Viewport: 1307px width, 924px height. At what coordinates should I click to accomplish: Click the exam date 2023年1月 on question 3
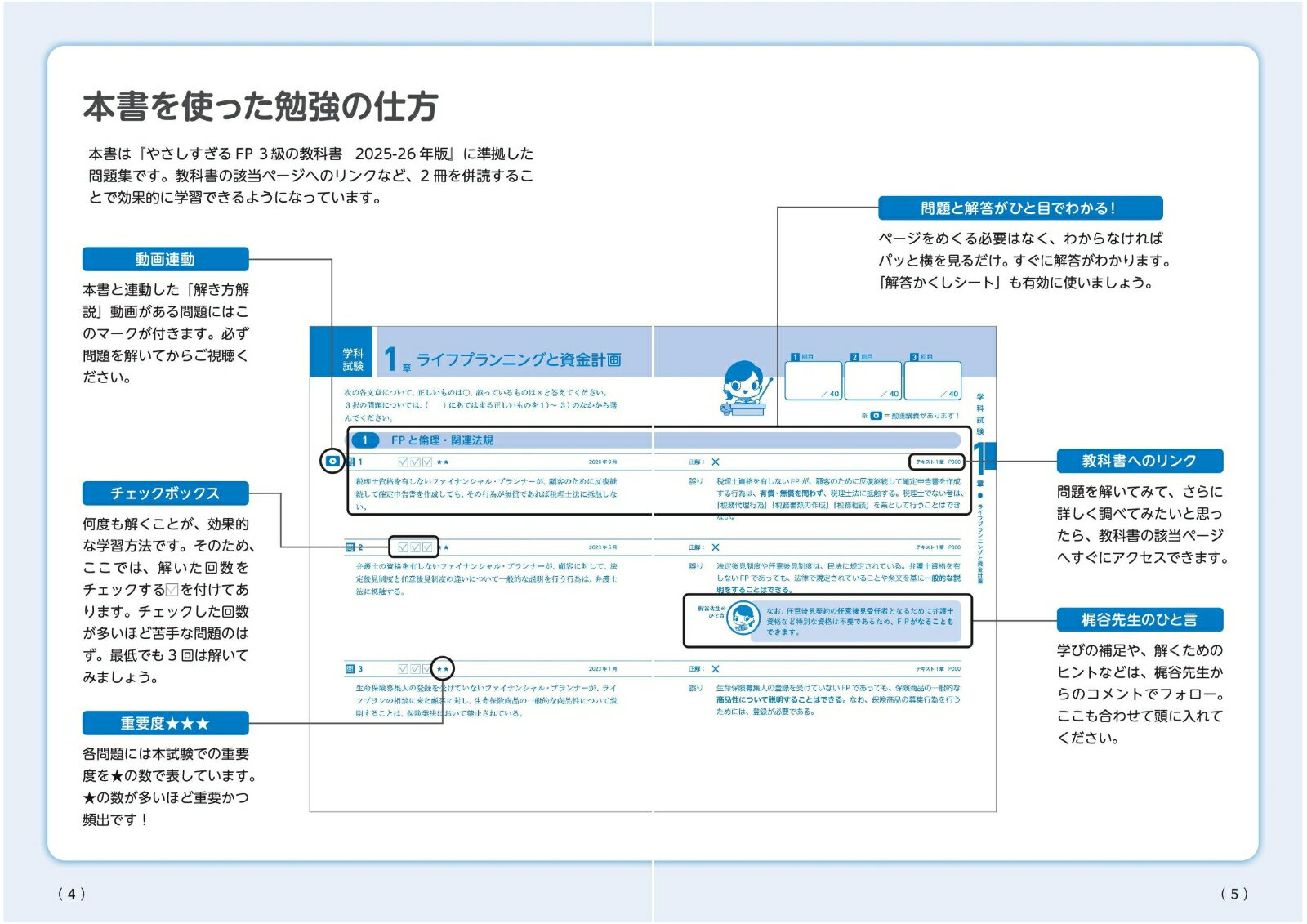pyautogui.click(x=603, y=669)
